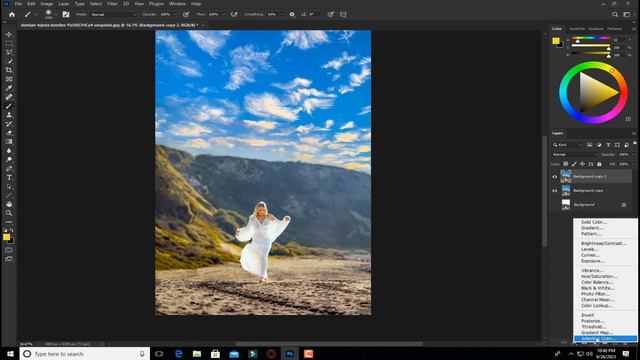Select the Eraser tool
Viewport: 640px width, 360px height.
tap(9, 133)
